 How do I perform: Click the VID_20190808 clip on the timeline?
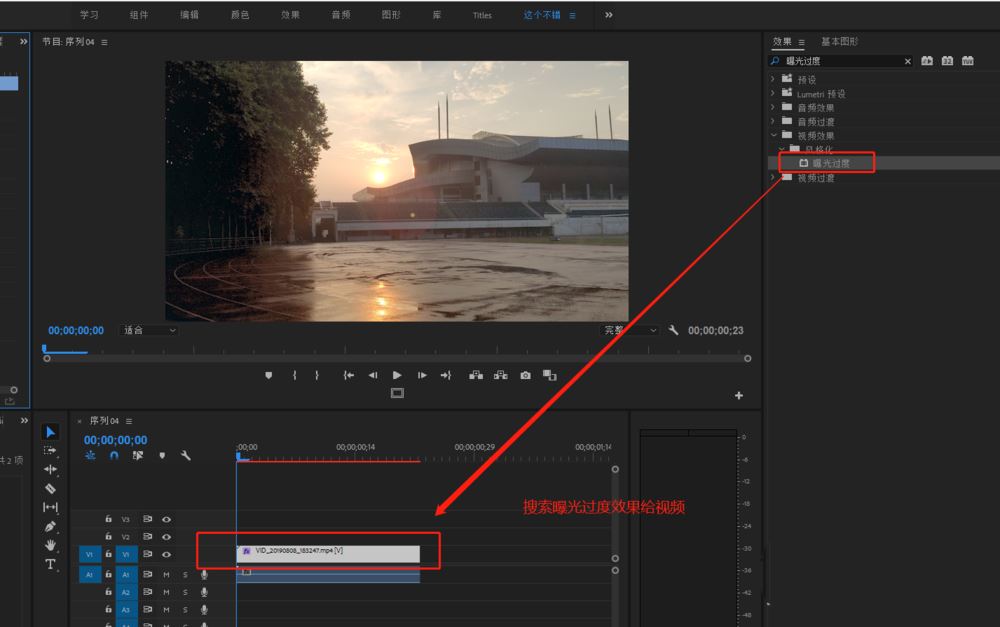[x=328, y=552]
